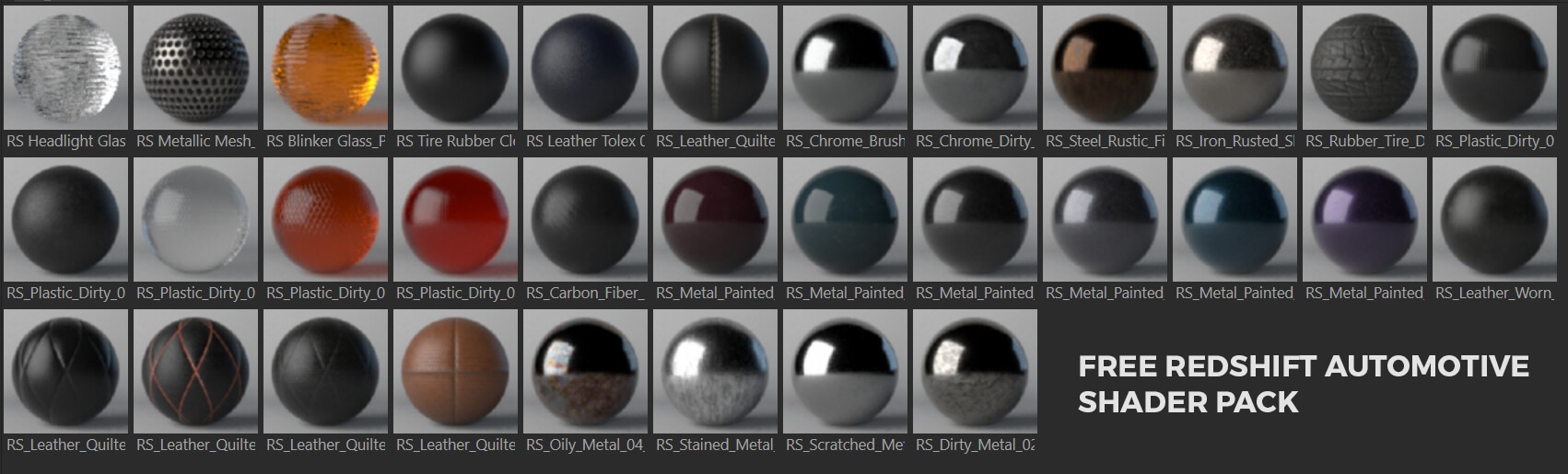Viewport: 1568px width, 474px height.
Task: Select the RS_Chrome_Dirty material sphere
Action: coord(975,68)
